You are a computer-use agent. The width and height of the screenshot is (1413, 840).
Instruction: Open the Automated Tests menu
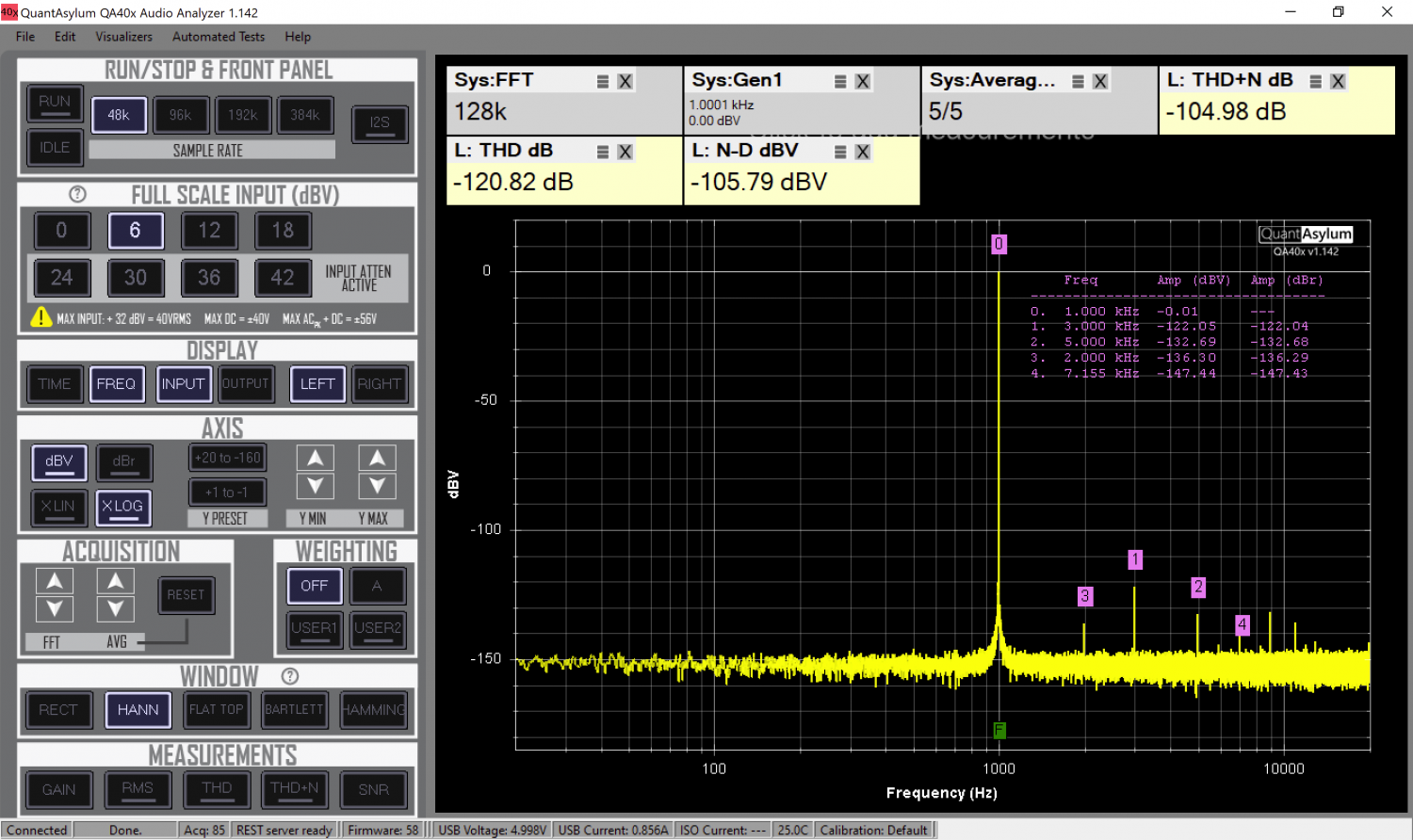pos(219,37)
